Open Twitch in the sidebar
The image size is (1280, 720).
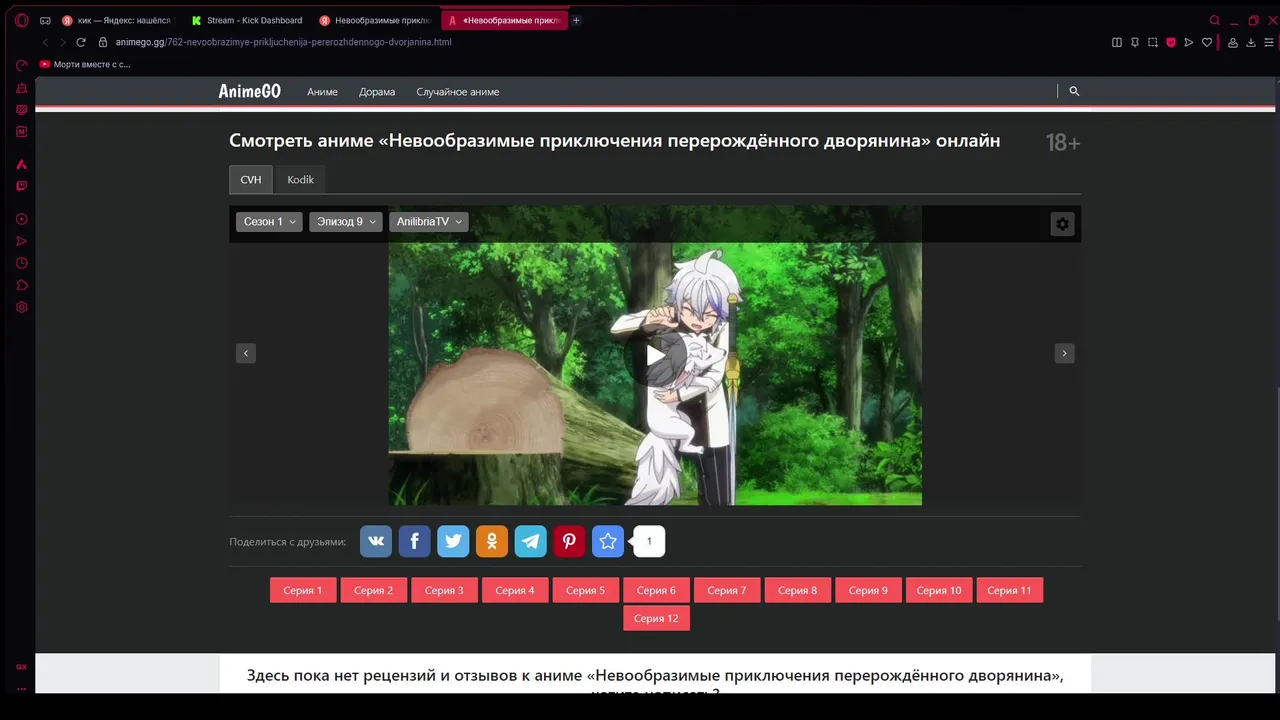[21, 186]
